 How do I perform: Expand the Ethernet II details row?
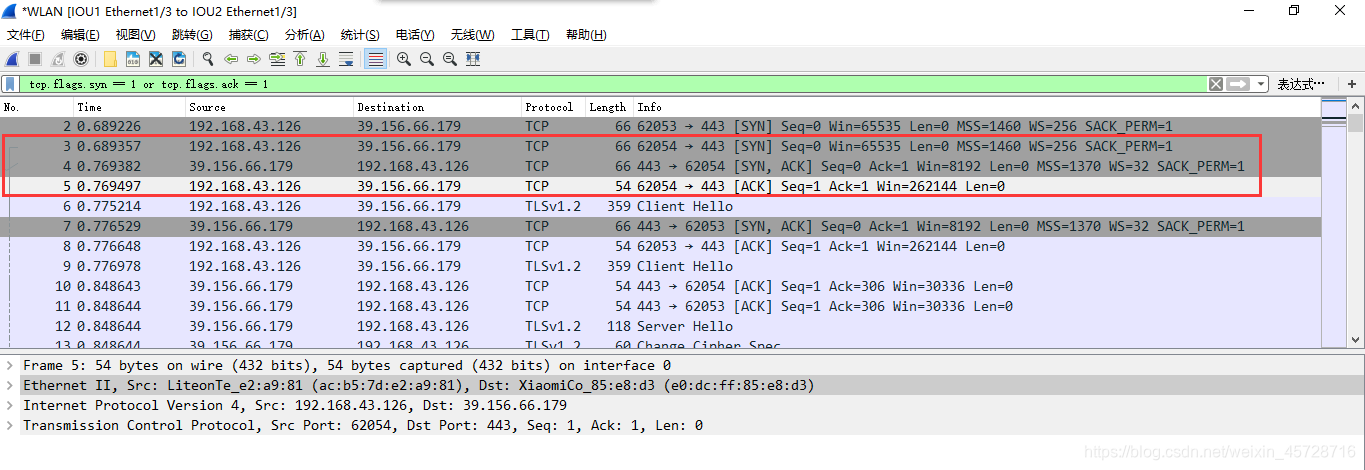[10, 386]
